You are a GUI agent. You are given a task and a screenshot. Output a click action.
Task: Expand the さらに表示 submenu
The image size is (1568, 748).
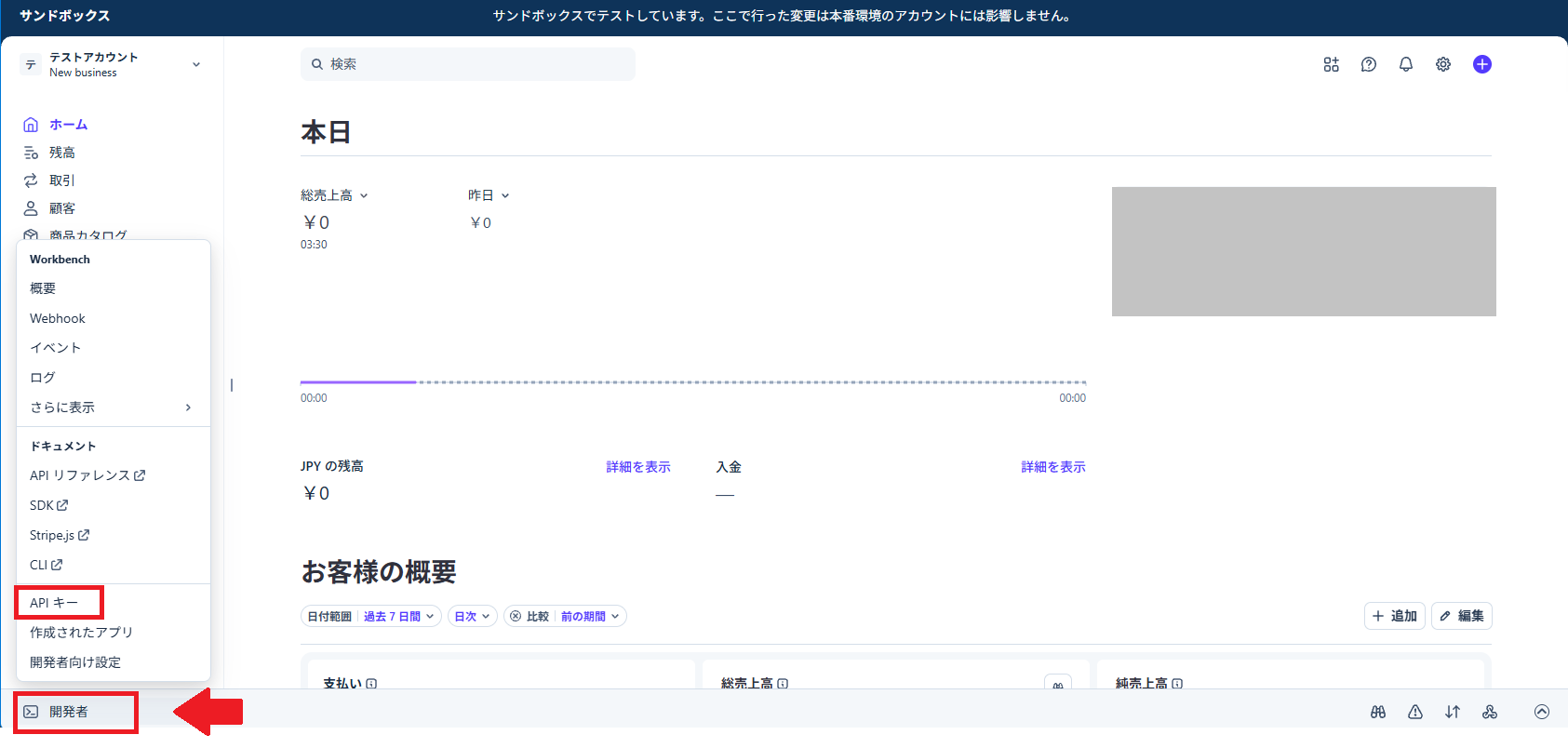coord(112,407)
